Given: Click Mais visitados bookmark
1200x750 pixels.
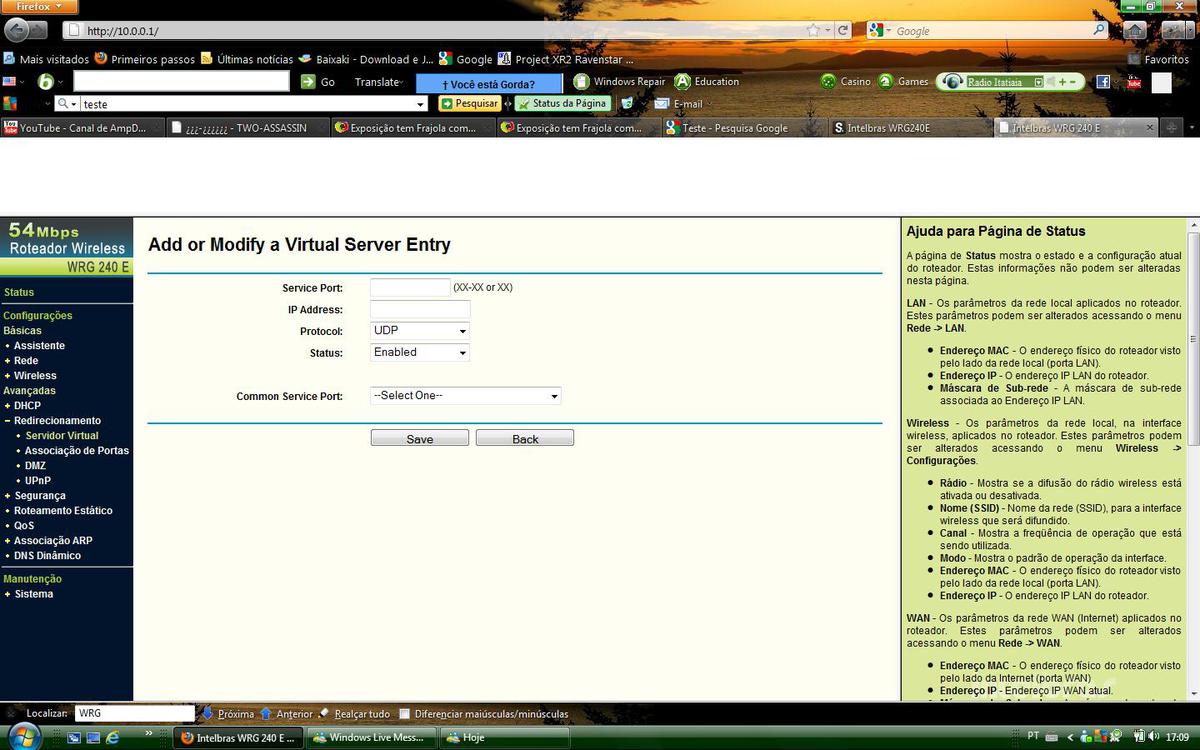Looking at the screenshot, I should [46, 59].
